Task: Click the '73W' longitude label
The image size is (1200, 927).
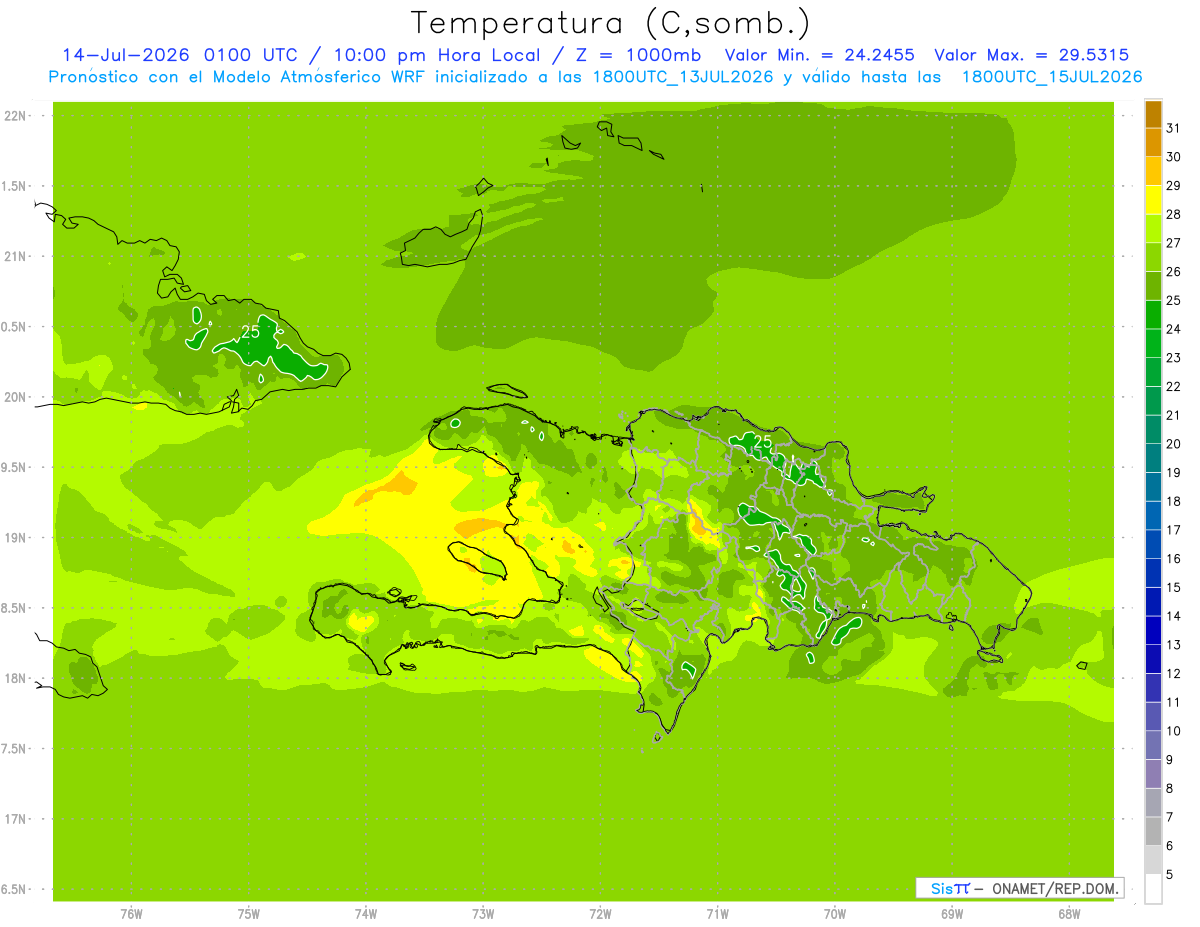Action: [x=483, y=913]
